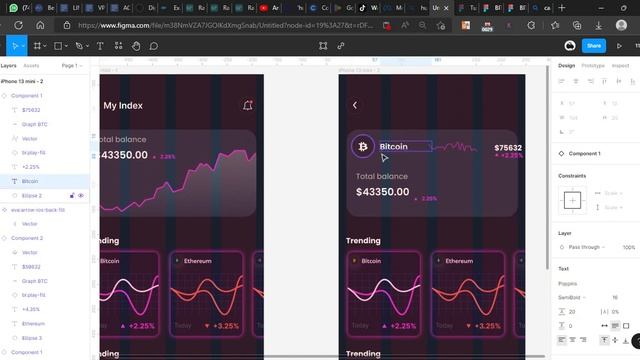Select the iPhone 13 mini - 2 frame layer
Screen dimensions: 640x360
pyautogui.click(x=22, y=81)
